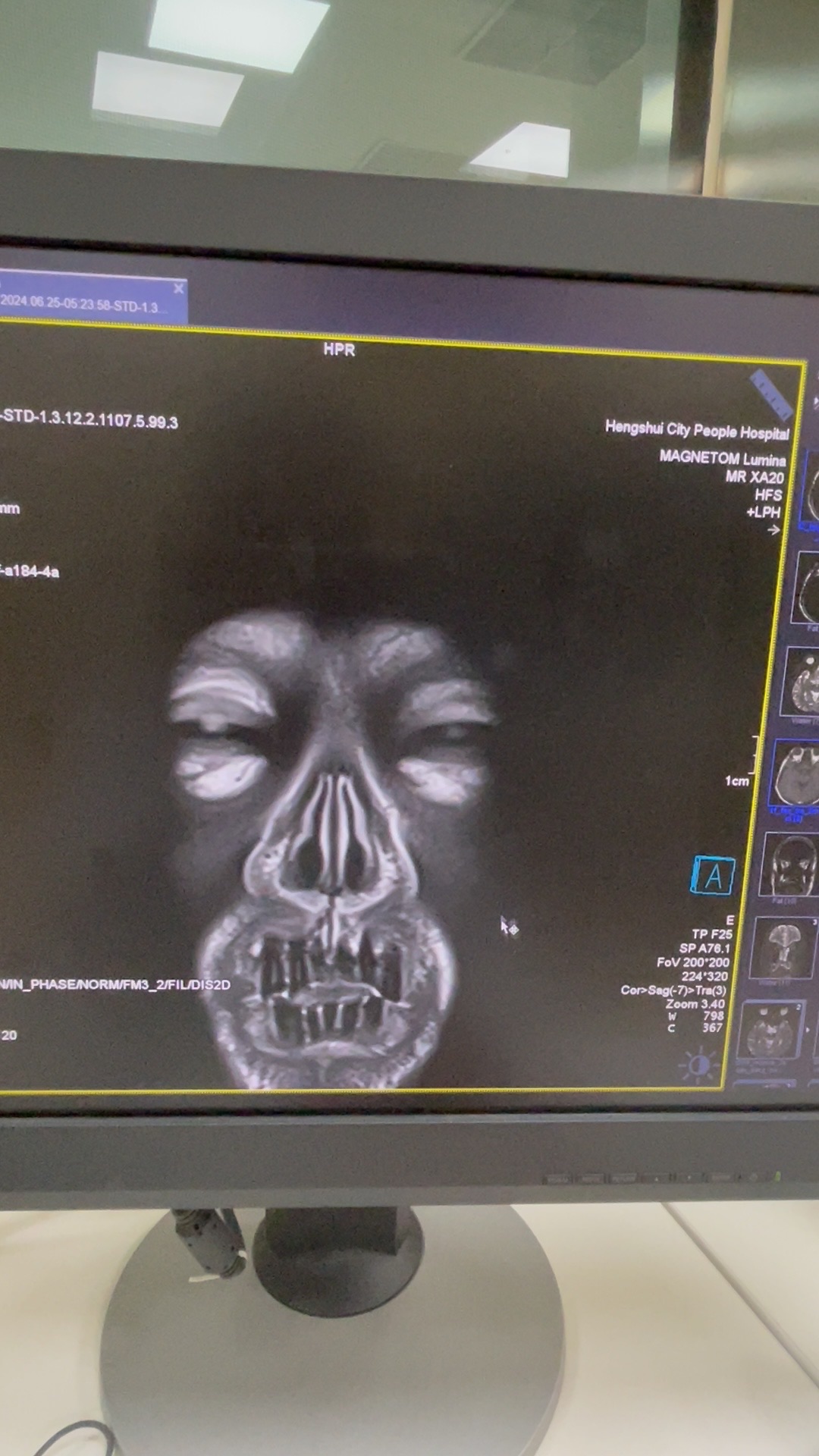Screen dimensions: 819x1456
Task: Click the STD-1.3.12.2.1107.5.99.3 identifier text
Action: pyautogui.click(x=89, y=419)
